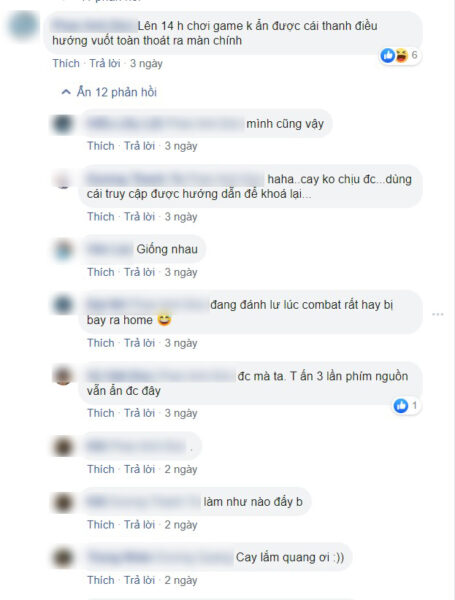Viewport: 455px width, 600px height.
Task: Reply to 'làm như nào đấy b' comment
Action: [139, 524]
